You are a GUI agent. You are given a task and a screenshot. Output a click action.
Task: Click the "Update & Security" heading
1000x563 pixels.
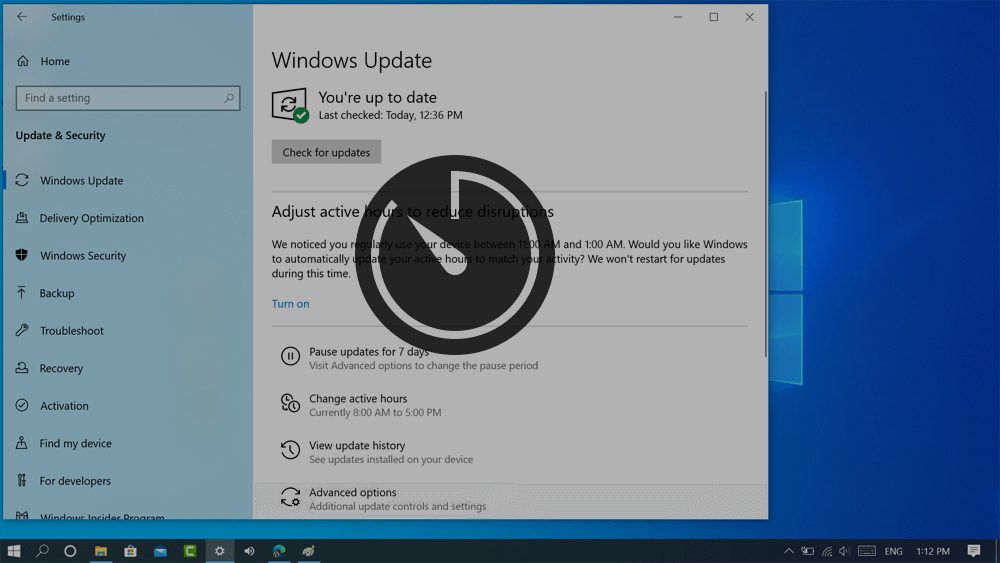click(61, 136)
